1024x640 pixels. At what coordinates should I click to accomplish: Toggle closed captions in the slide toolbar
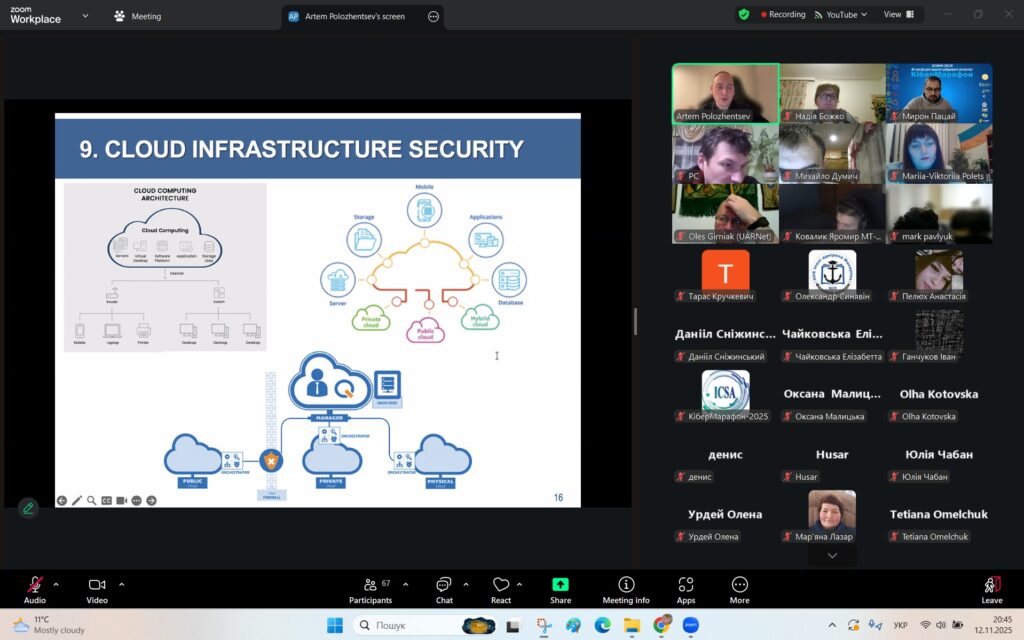click(106, 500)
